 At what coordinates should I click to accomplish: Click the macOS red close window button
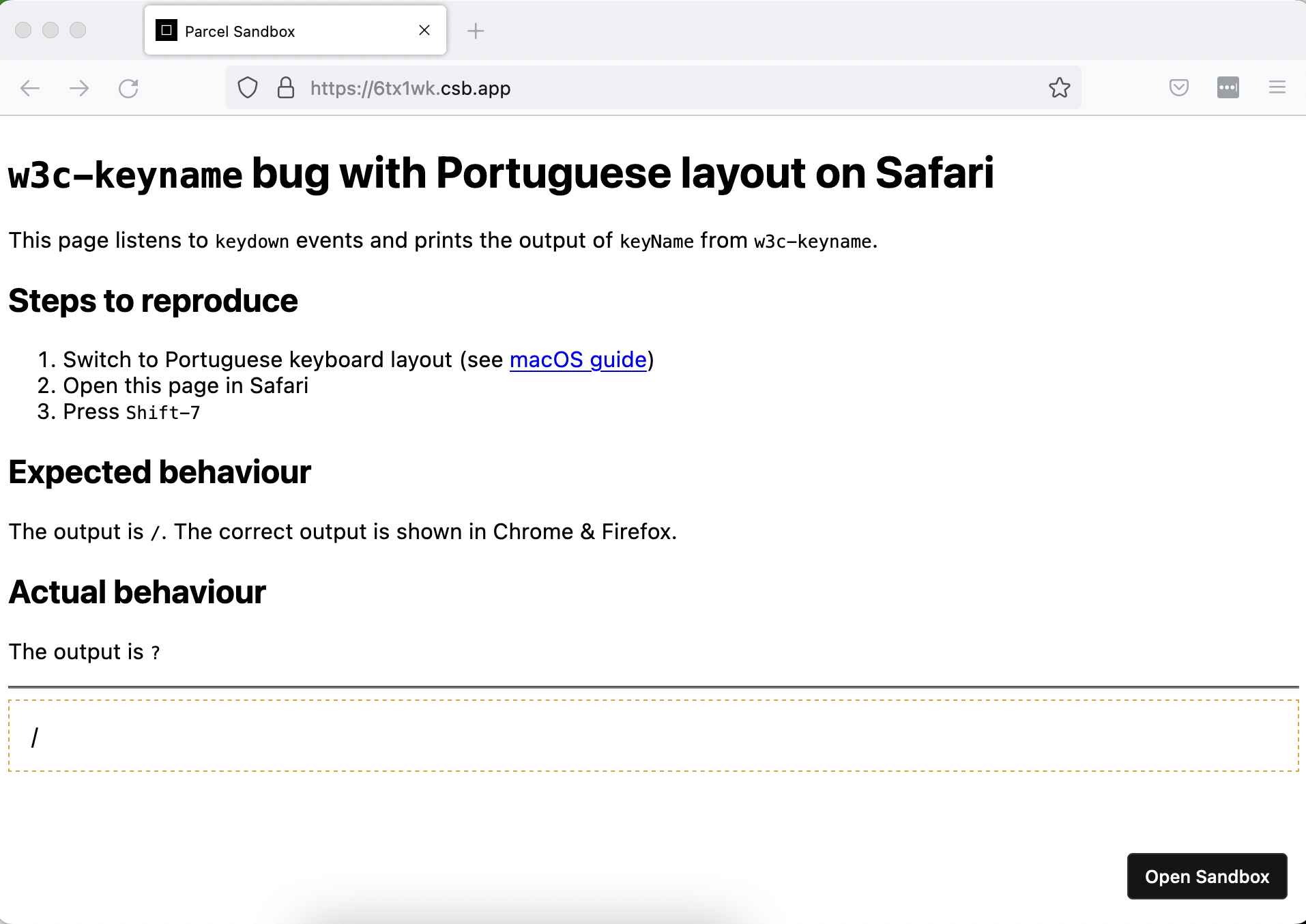coord(23,30)
